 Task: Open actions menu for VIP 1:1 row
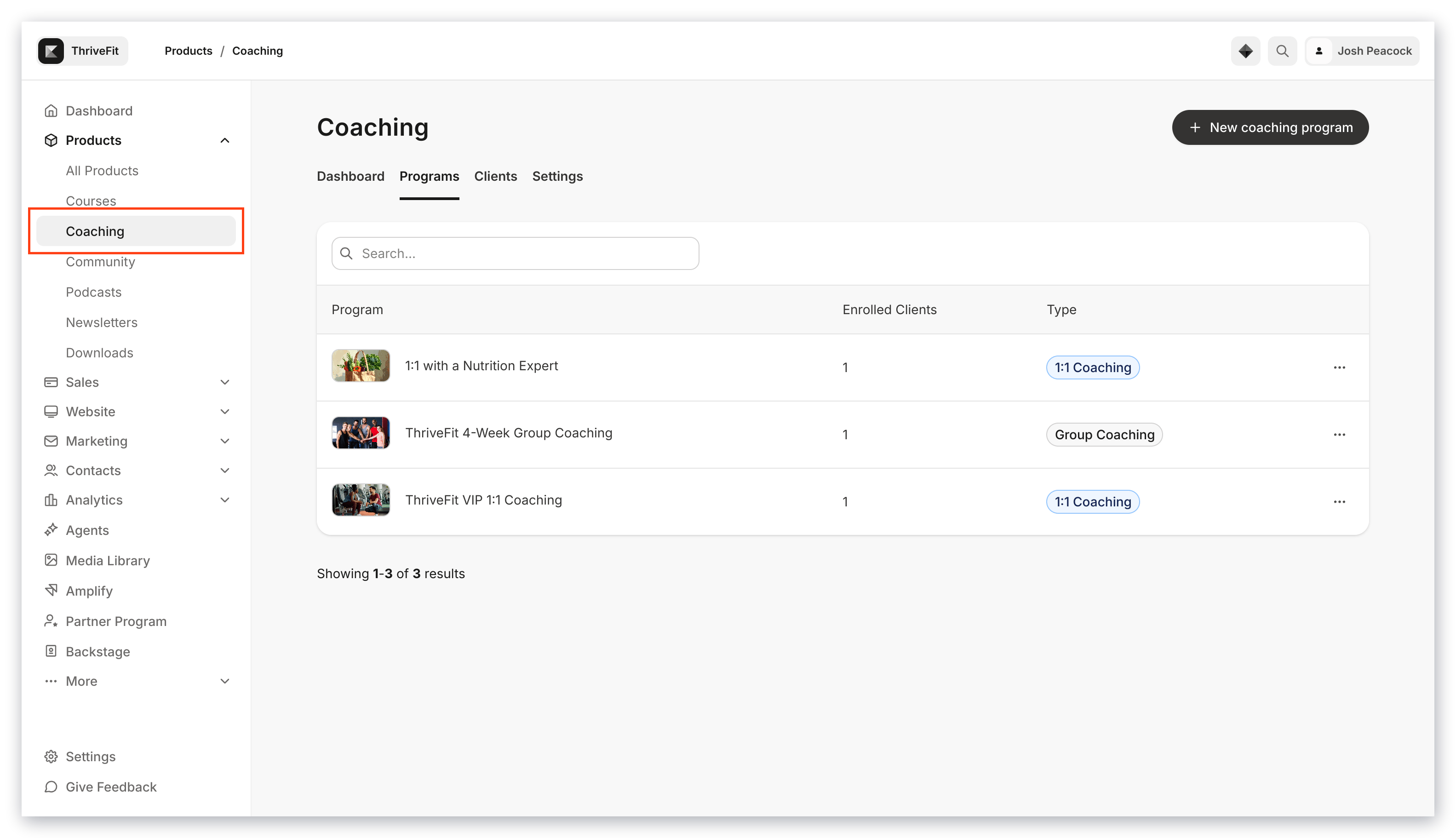point(1339,502)
